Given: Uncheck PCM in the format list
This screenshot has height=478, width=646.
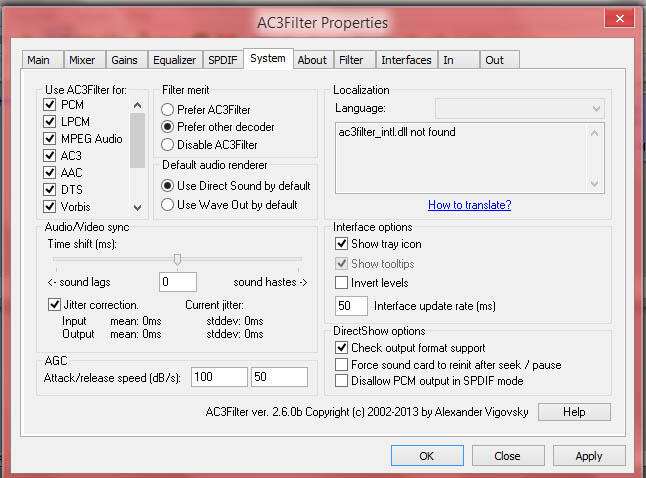Looking at the screenshot, I should click(49, 105).
